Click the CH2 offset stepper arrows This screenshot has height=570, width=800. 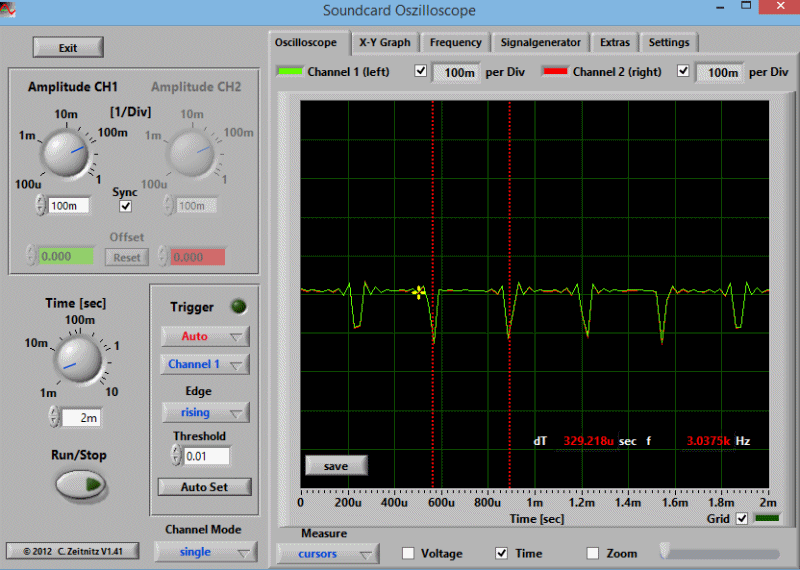162,256
